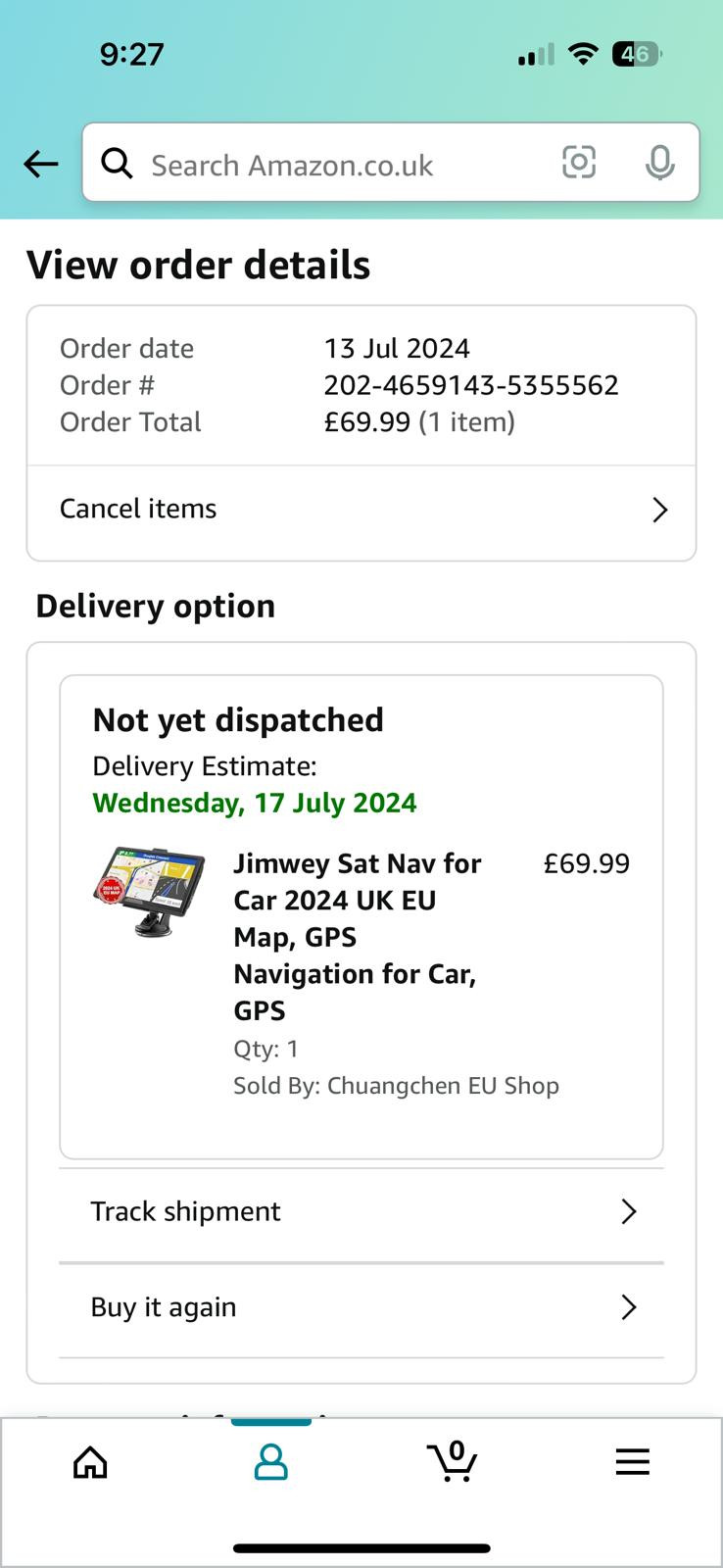Open the hamburger menu icon
Viewport: 723px width, 1568px height.
[633, 1462]
